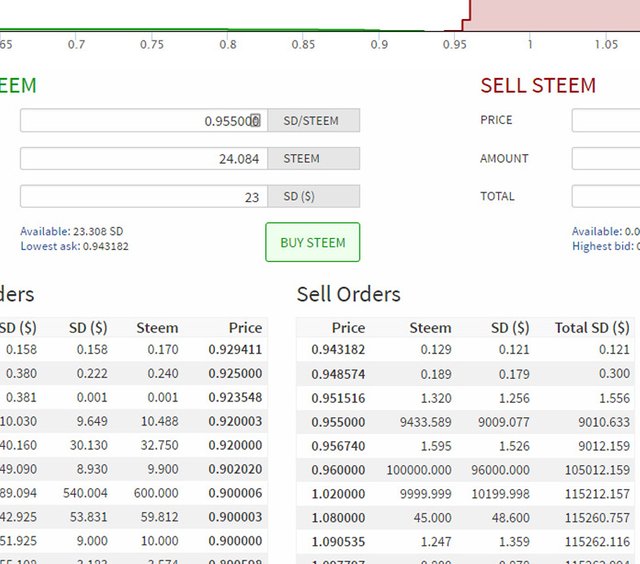Focus the buy amount field showing 24.084
This screenshot has width=640, height=564.
144,158
